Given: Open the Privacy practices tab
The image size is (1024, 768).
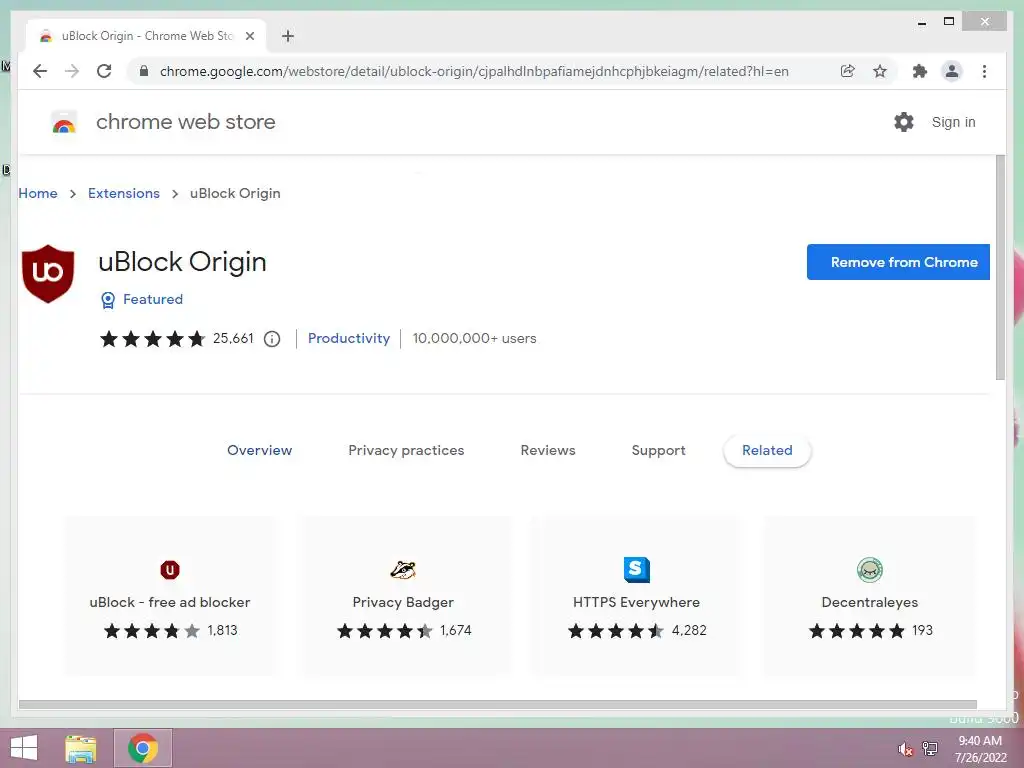Looking at the screenshot, I should pos(406,450).
